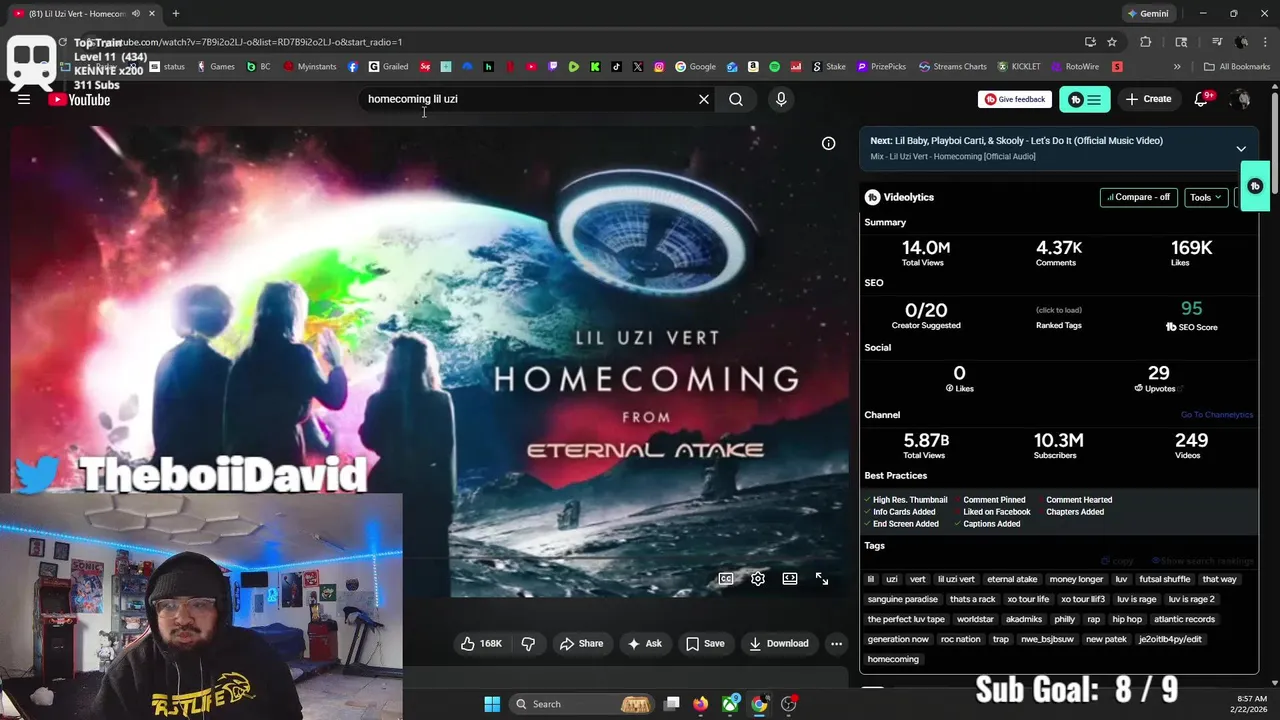Select the 'lil uzi vert' tag
This screenshot has height=720, width=1280.
(956, 579)
